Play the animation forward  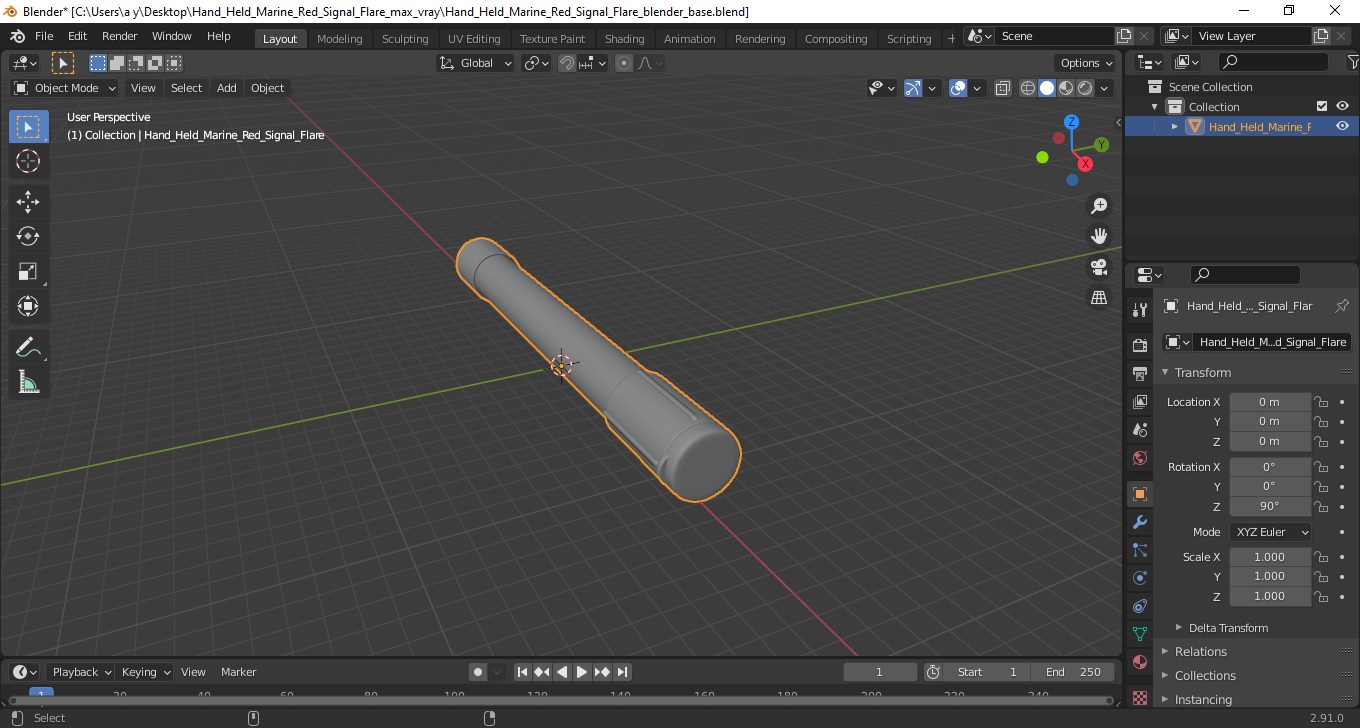tap(582, 672)
